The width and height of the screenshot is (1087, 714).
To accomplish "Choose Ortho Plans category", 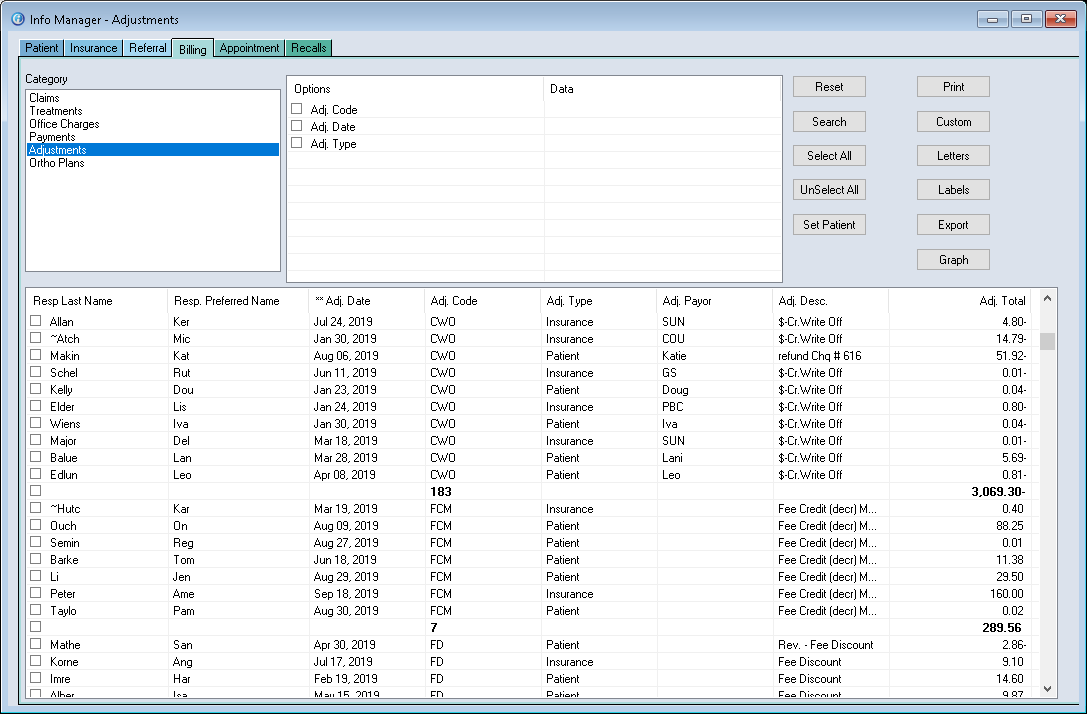I will (x=57, y=163).
